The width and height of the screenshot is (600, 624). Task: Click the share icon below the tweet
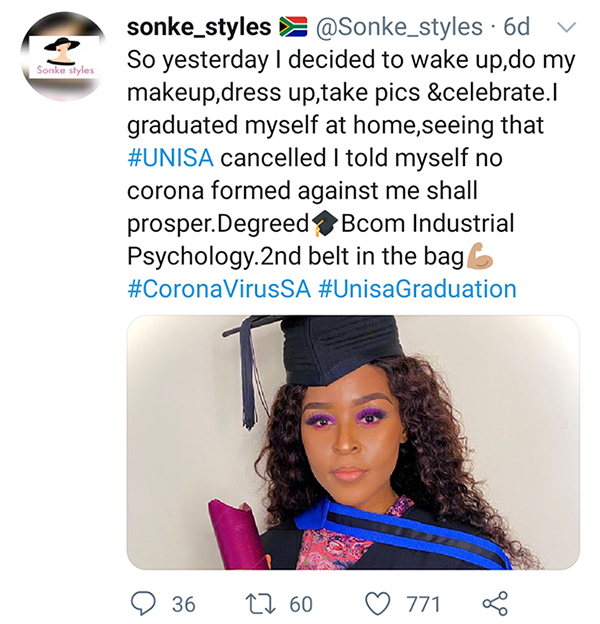coord(495,603)
